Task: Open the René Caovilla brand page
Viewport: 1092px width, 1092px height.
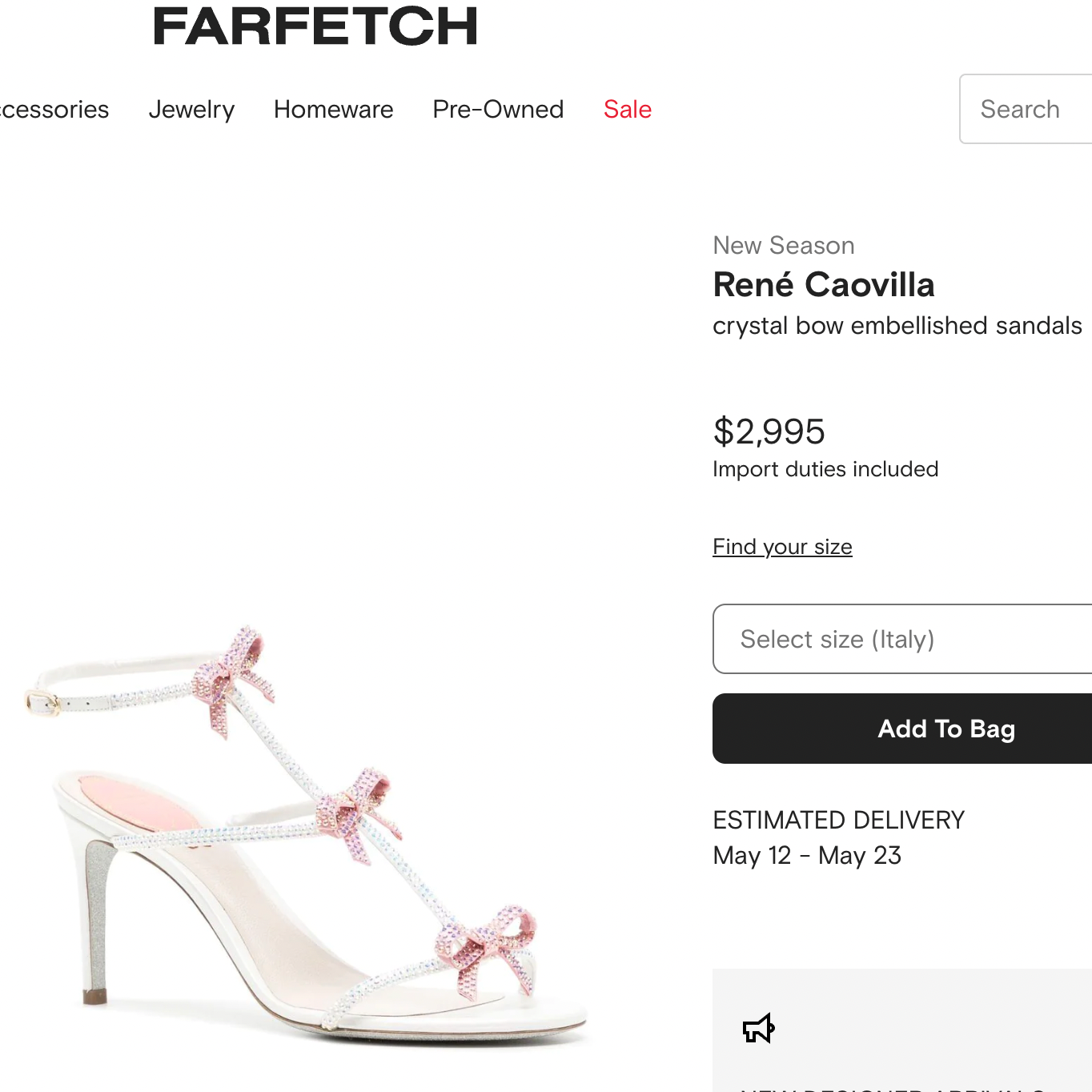Action: point(824,285)
